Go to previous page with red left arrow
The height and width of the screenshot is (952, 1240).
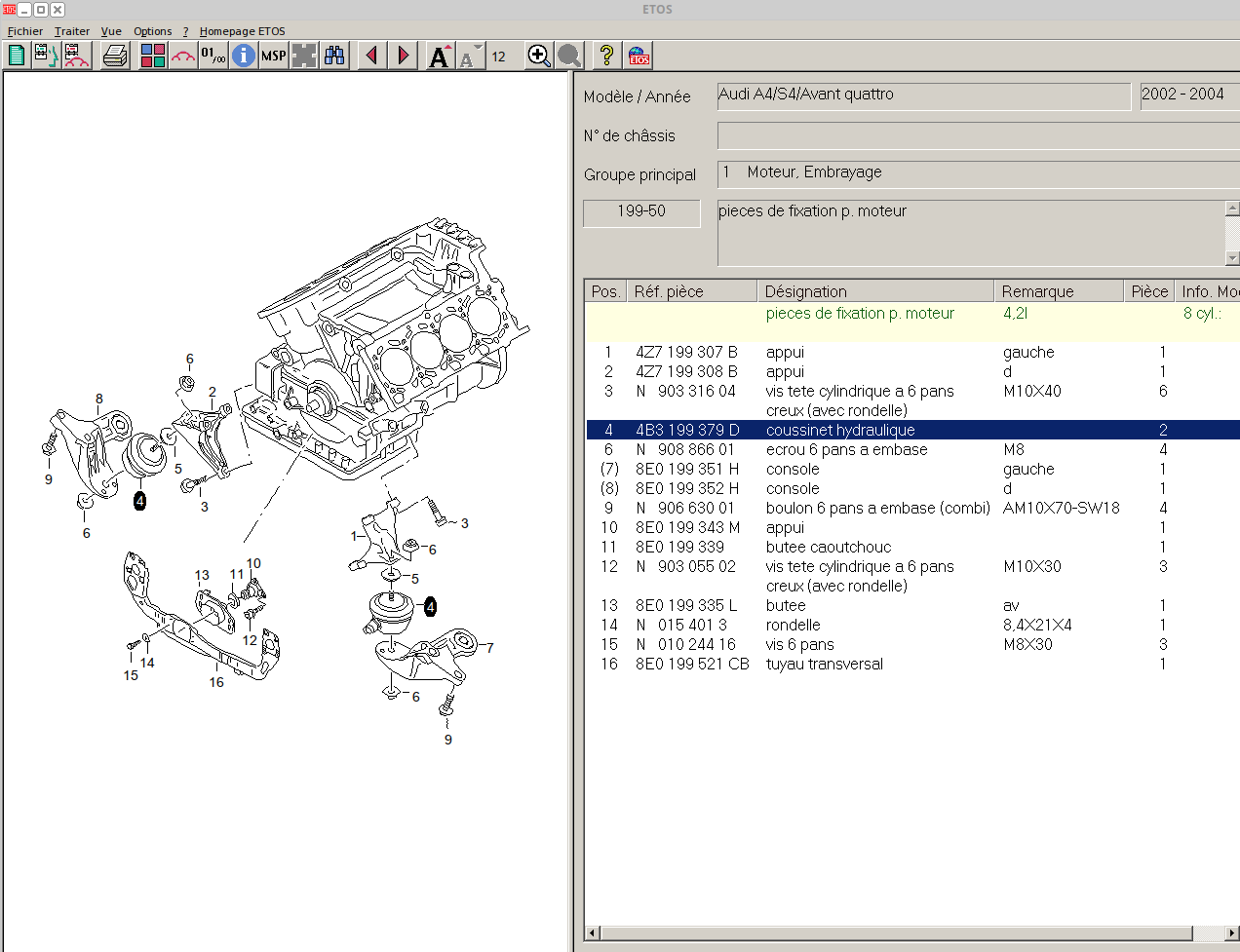point(371,56)
